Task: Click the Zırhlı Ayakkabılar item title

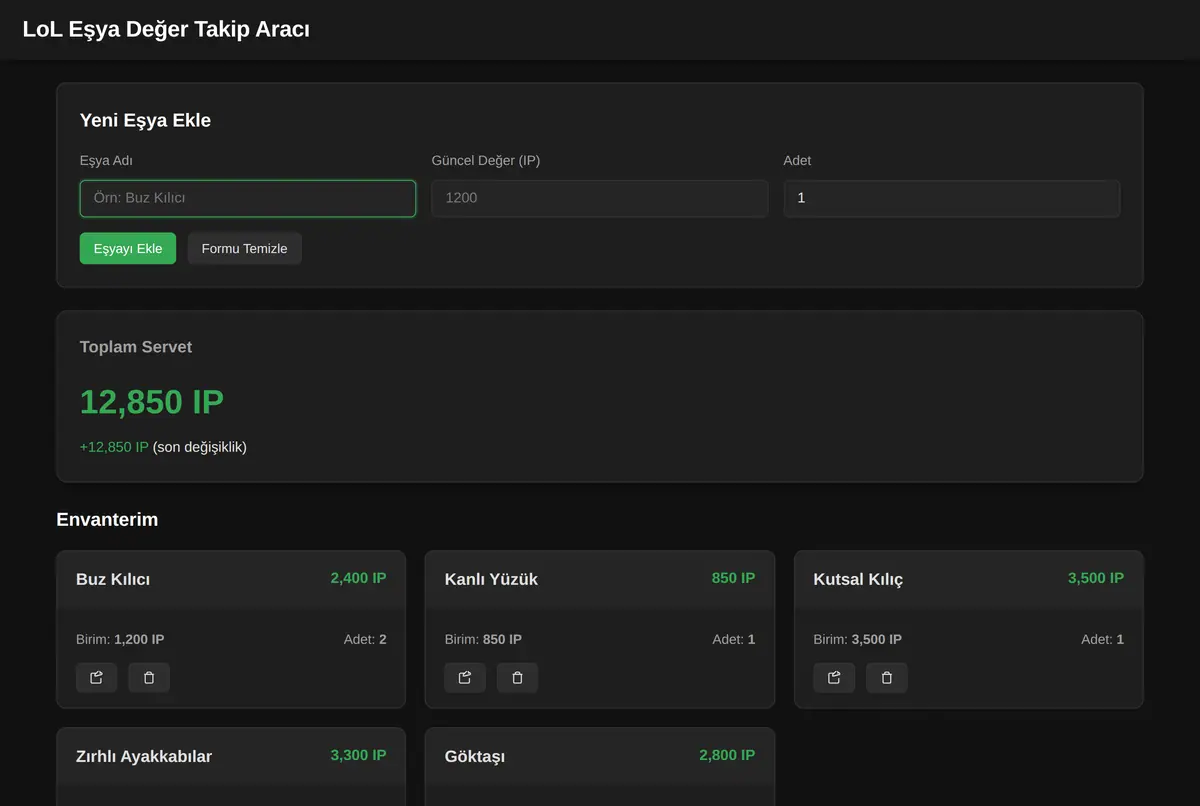Action: [x=144, y=756]
